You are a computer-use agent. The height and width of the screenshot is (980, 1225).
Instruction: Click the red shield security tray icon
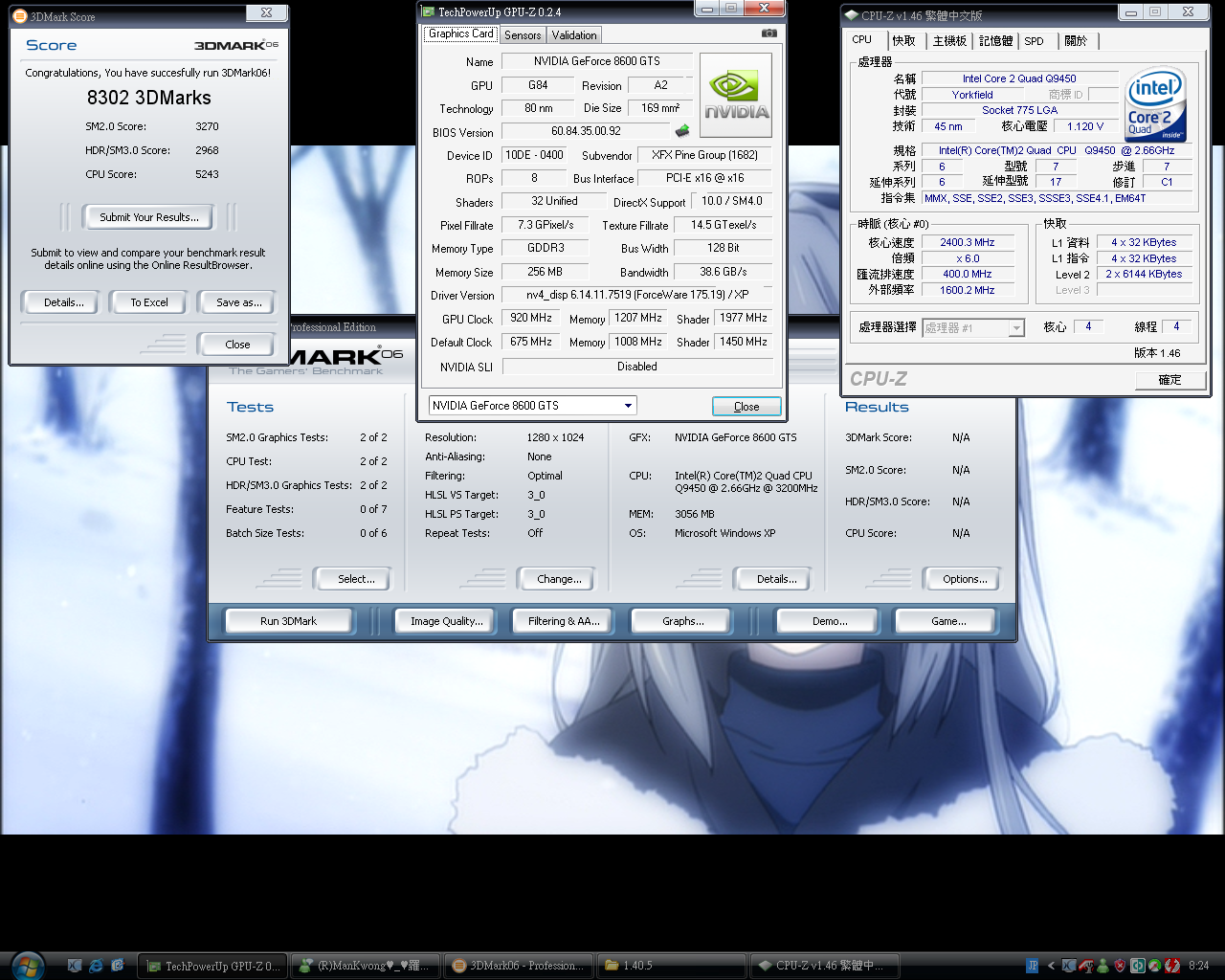click(1120, 966)
